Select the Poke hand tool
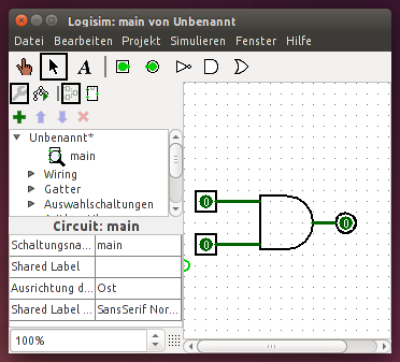Image resolution: width=400 pixels, height=362 pixels. pos(24,67)
